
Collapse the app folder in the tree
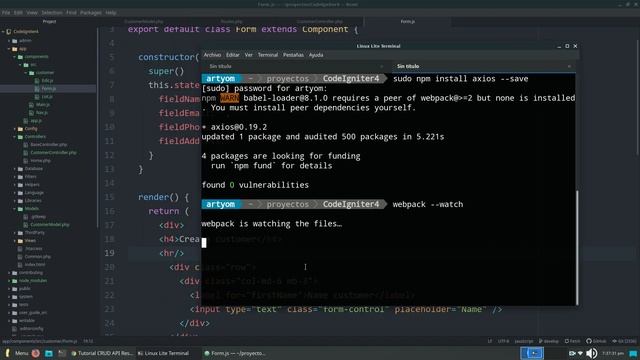[9, 49]
